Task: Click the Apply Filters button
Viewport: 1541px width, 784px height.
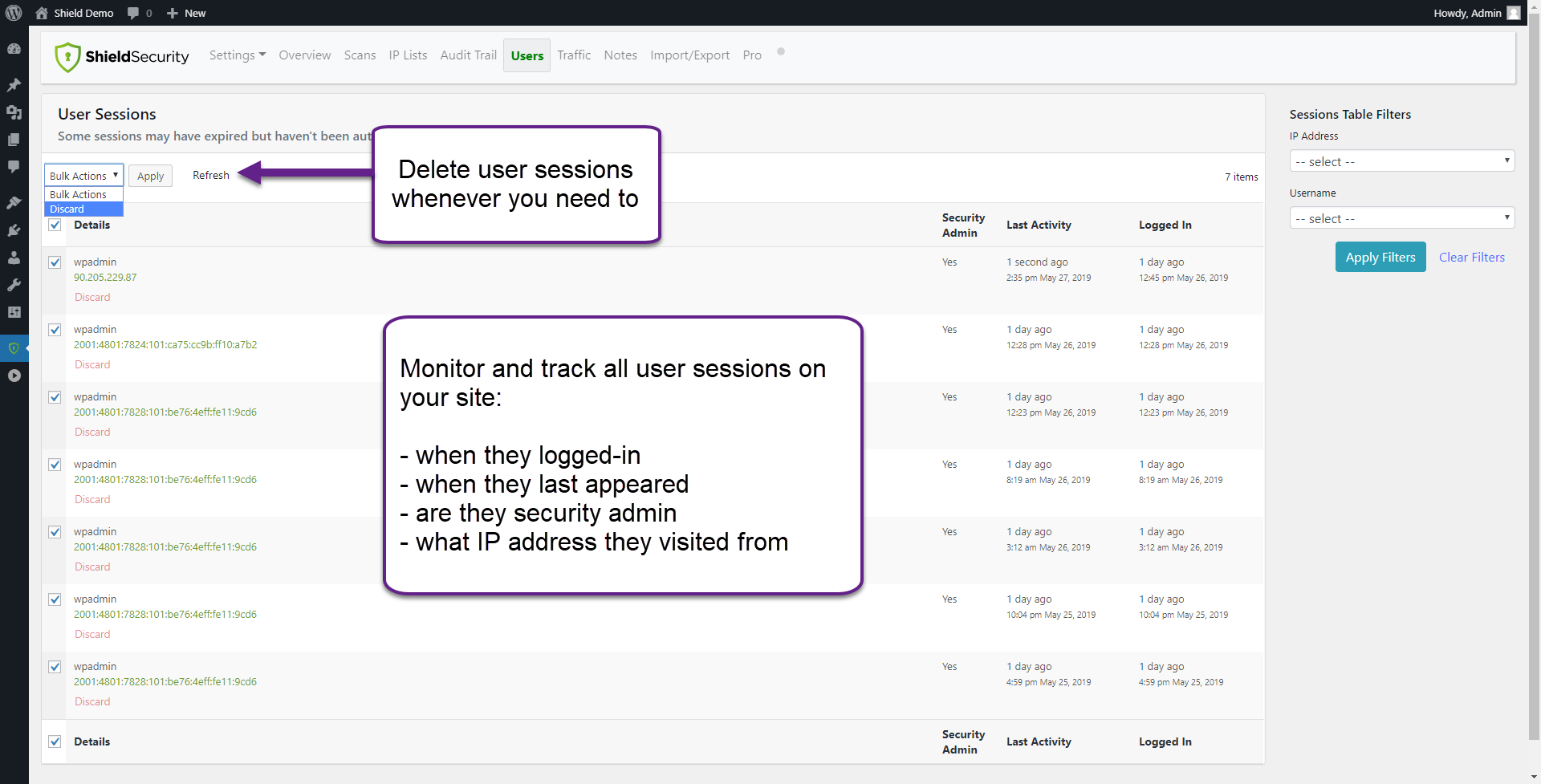Action: [x=1380, y=257]
